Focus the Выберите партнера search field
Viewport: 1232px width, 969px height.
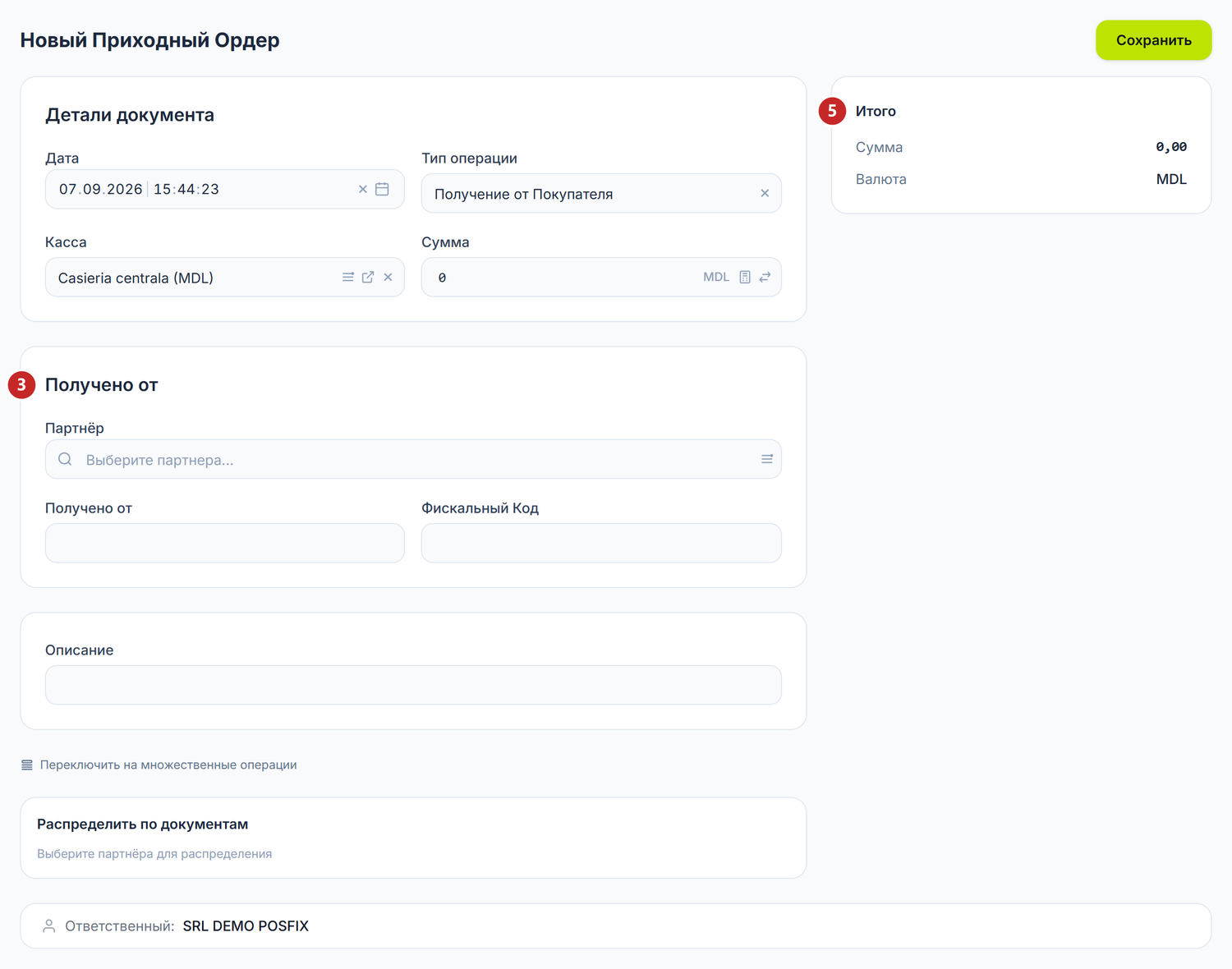[413, 459]
